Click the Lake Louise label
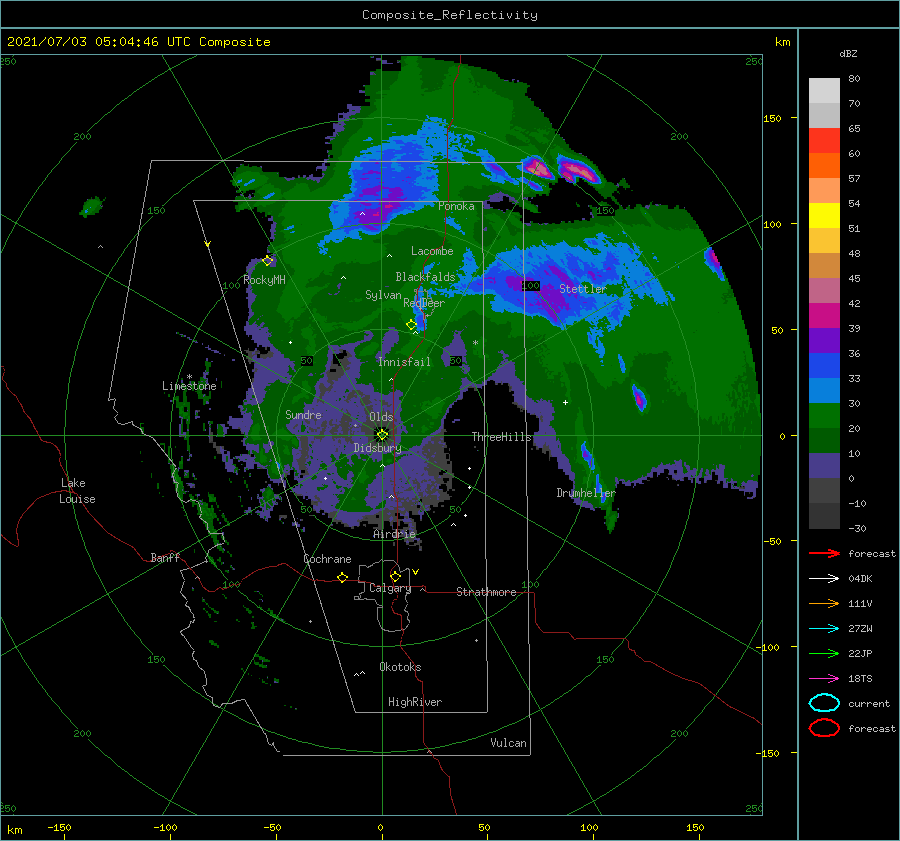The width and height of the screenshot is (900, 841). click(x=77, y=491)
